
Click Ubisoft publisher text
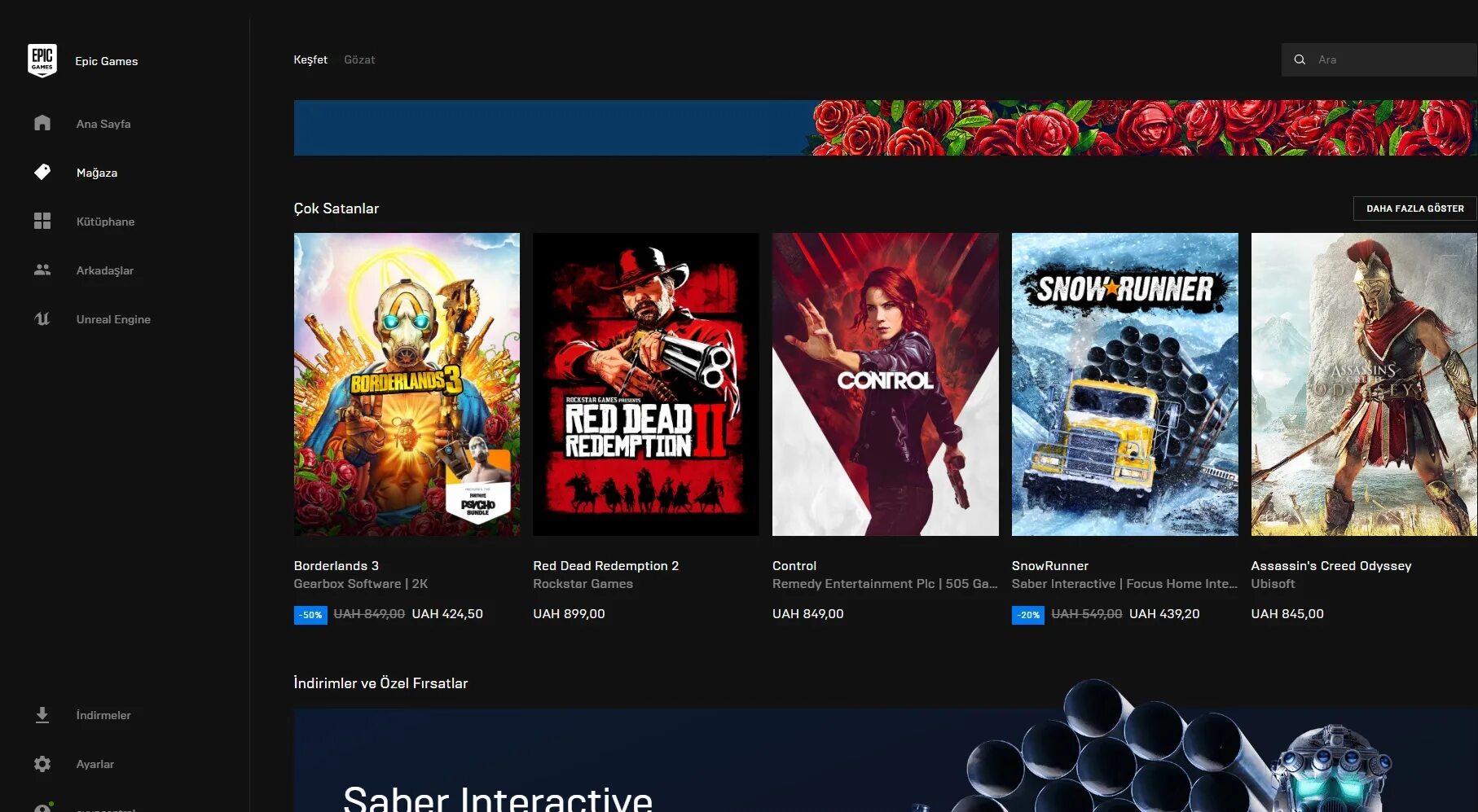[1273, 584]
